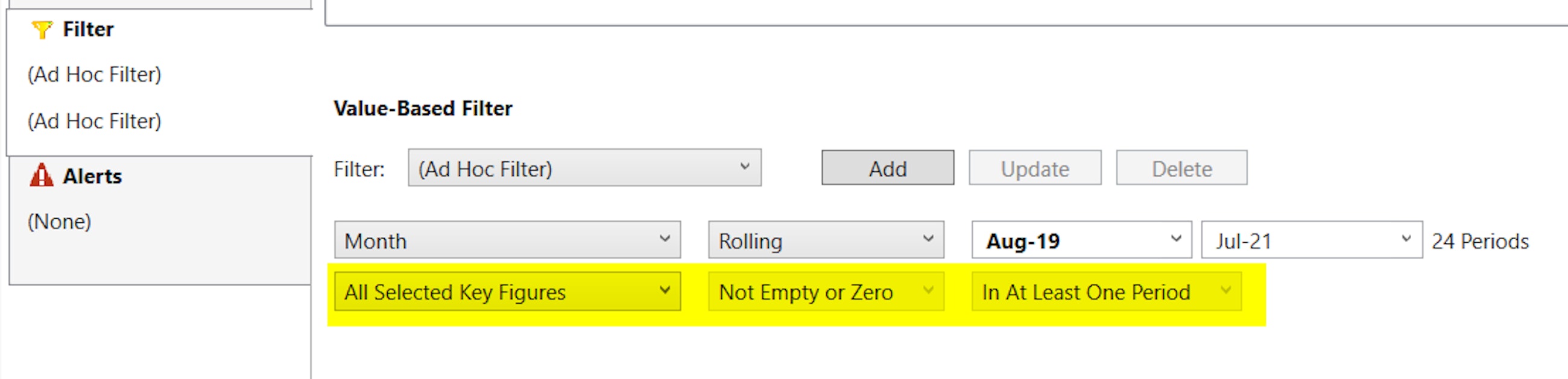Click the Filter section header
The height and width of the screenshot is (379, 1568).
87,28
